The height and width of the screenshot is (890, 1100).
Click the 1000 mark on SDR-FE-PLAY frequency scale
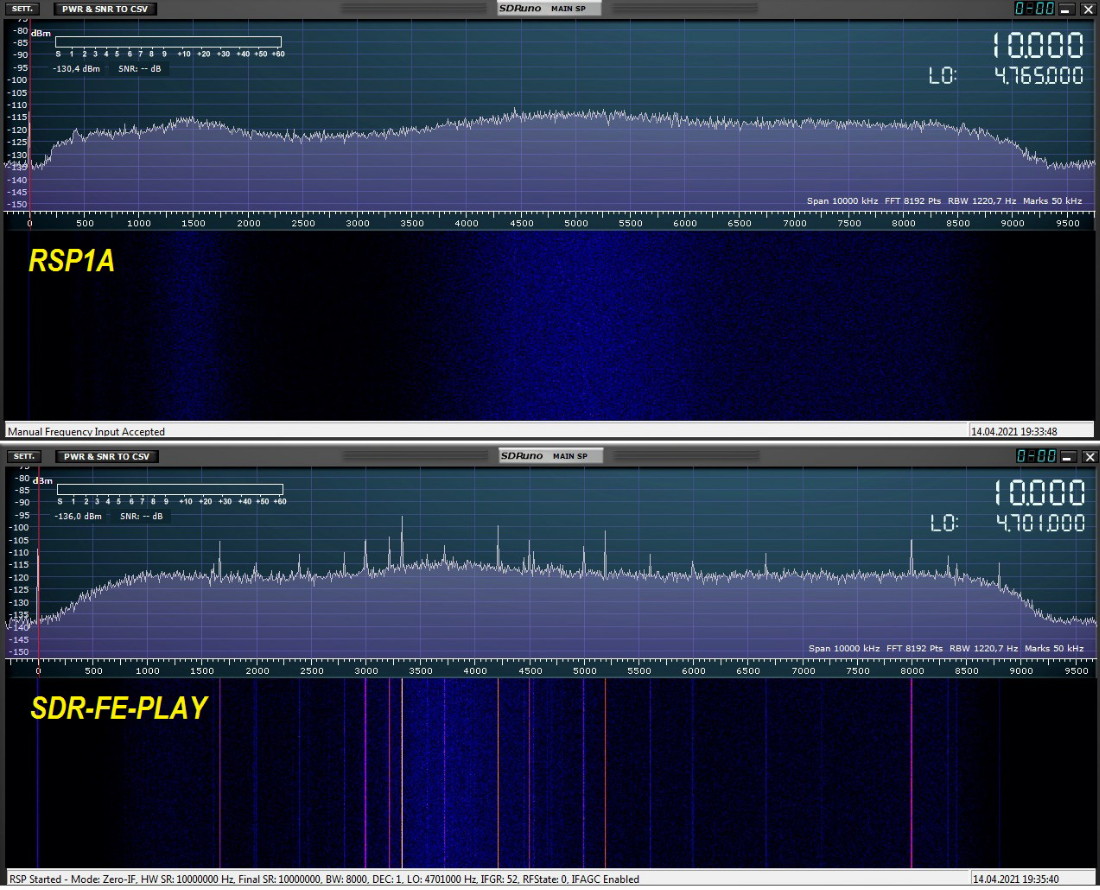[x=147, y=670]
